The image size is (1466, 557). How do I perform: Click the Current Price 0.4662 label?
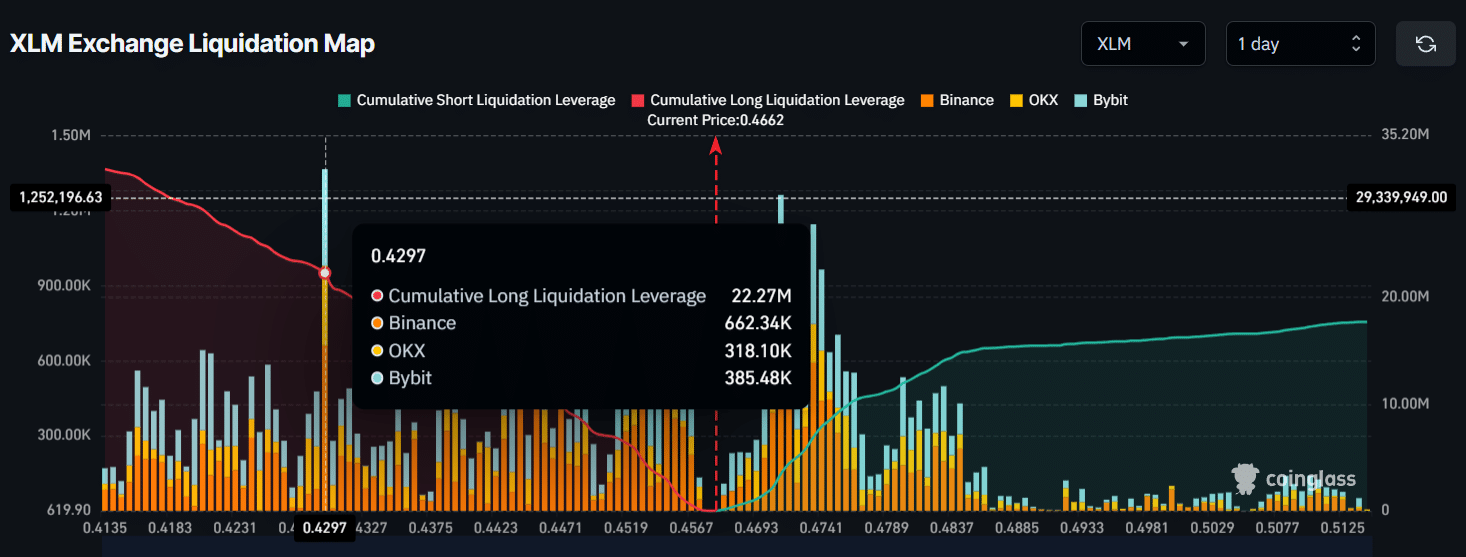coord(715,120)
